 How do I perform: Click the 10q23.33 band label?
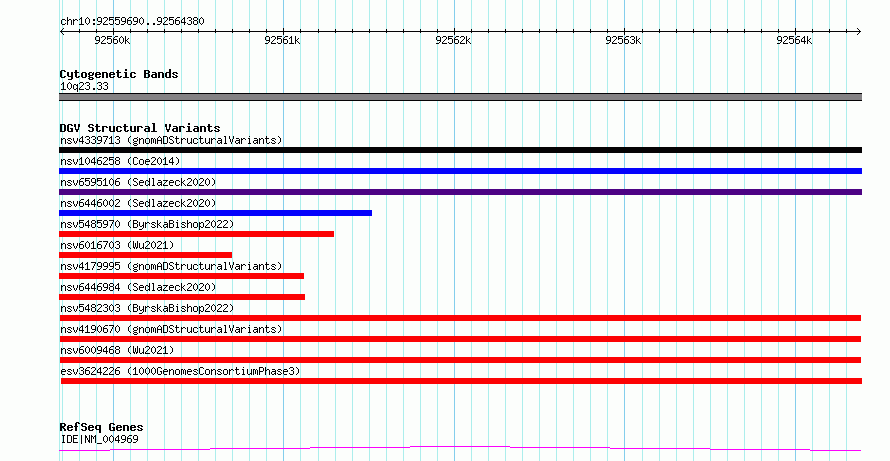[x=85, y=86]
